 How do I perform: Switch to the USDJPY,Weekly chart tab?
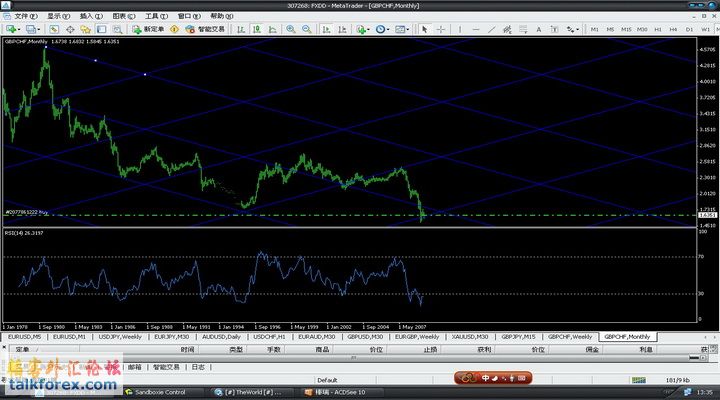[x=120, y=337]
